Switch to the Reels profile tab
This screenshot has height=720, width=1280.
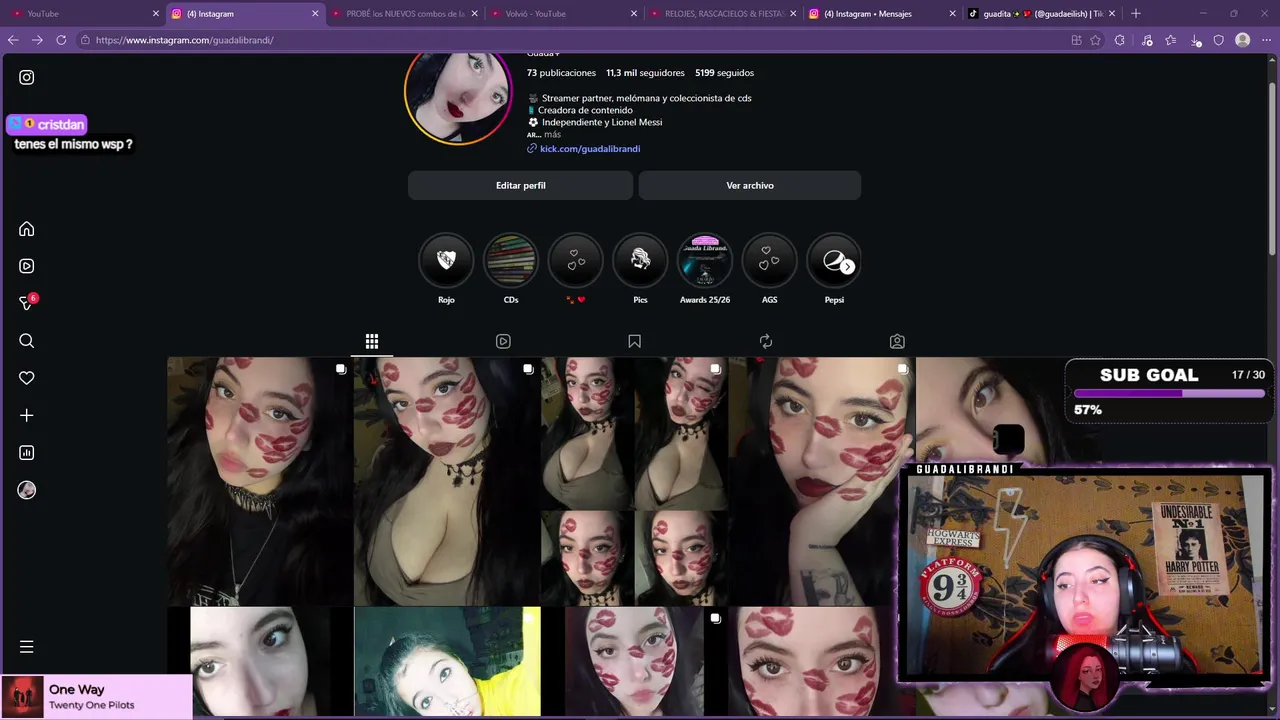pyautogui.click(x=503, y=341)
